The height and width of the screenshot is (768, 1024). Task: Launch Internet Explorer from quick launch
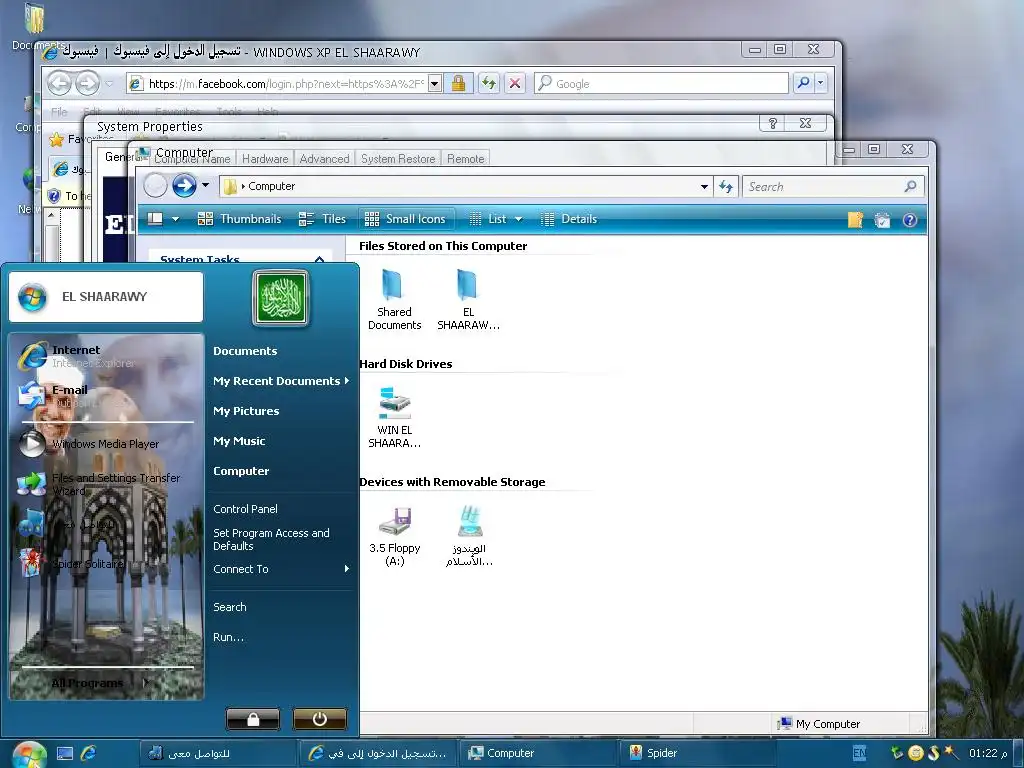click(88, 754)
